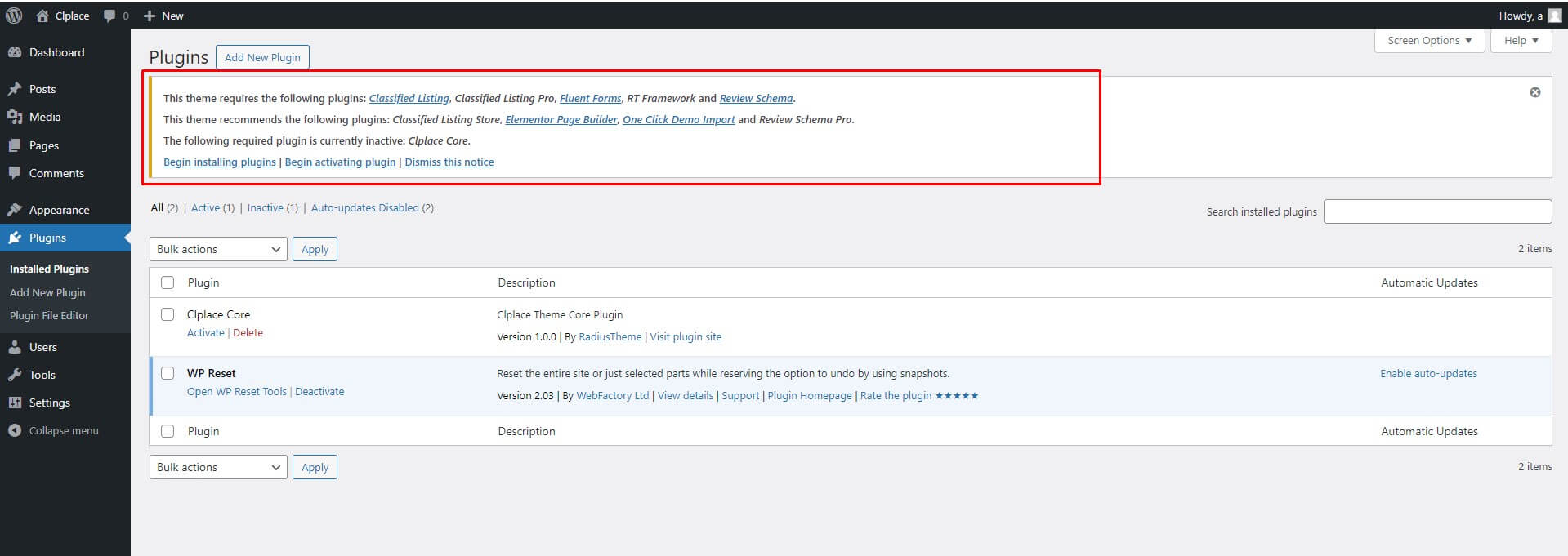1568x556 pixels.
Task: Click the Tools wrench icon
Action: (15, 375)
